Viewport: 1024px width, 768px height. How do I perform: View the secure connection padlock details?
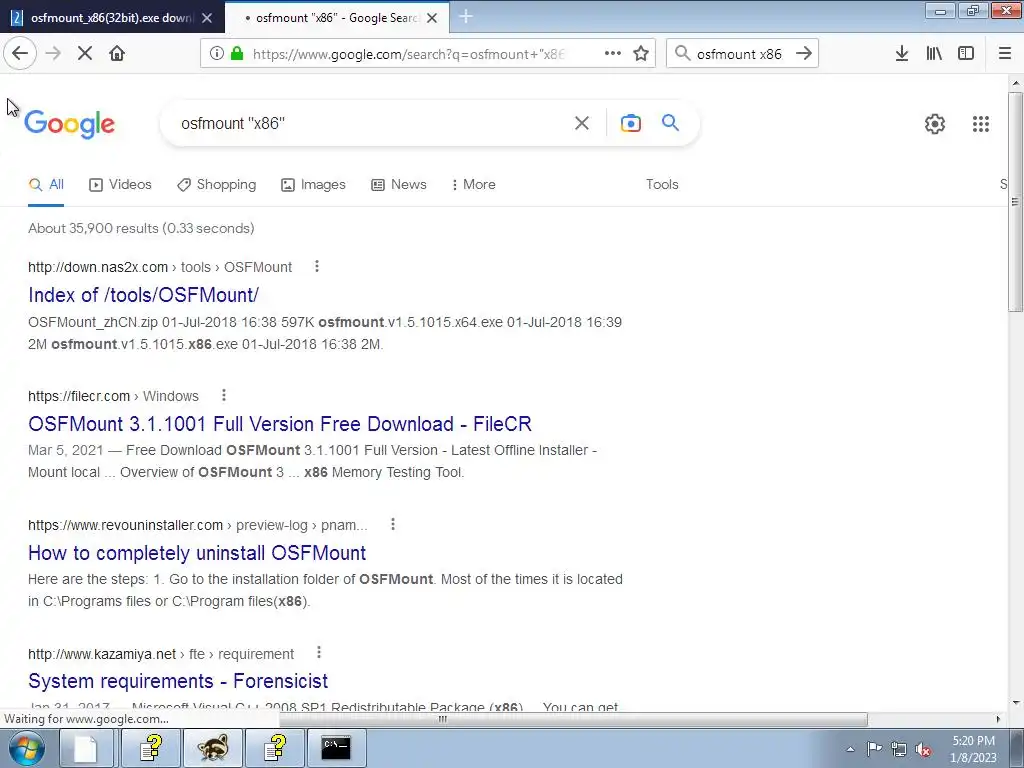(236, 54)
